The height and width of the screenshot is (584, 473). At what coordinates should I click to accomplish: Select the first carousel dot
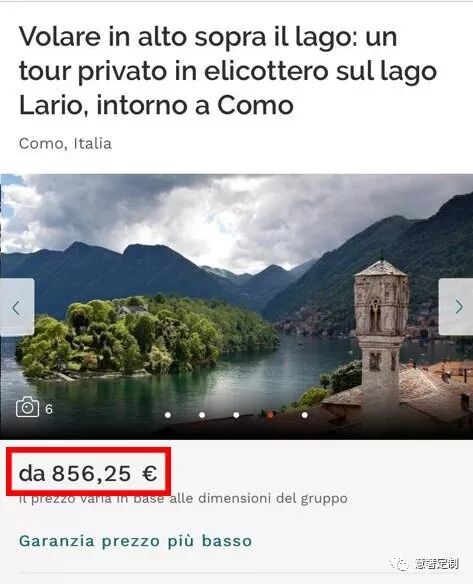click(x=168, y=415)
